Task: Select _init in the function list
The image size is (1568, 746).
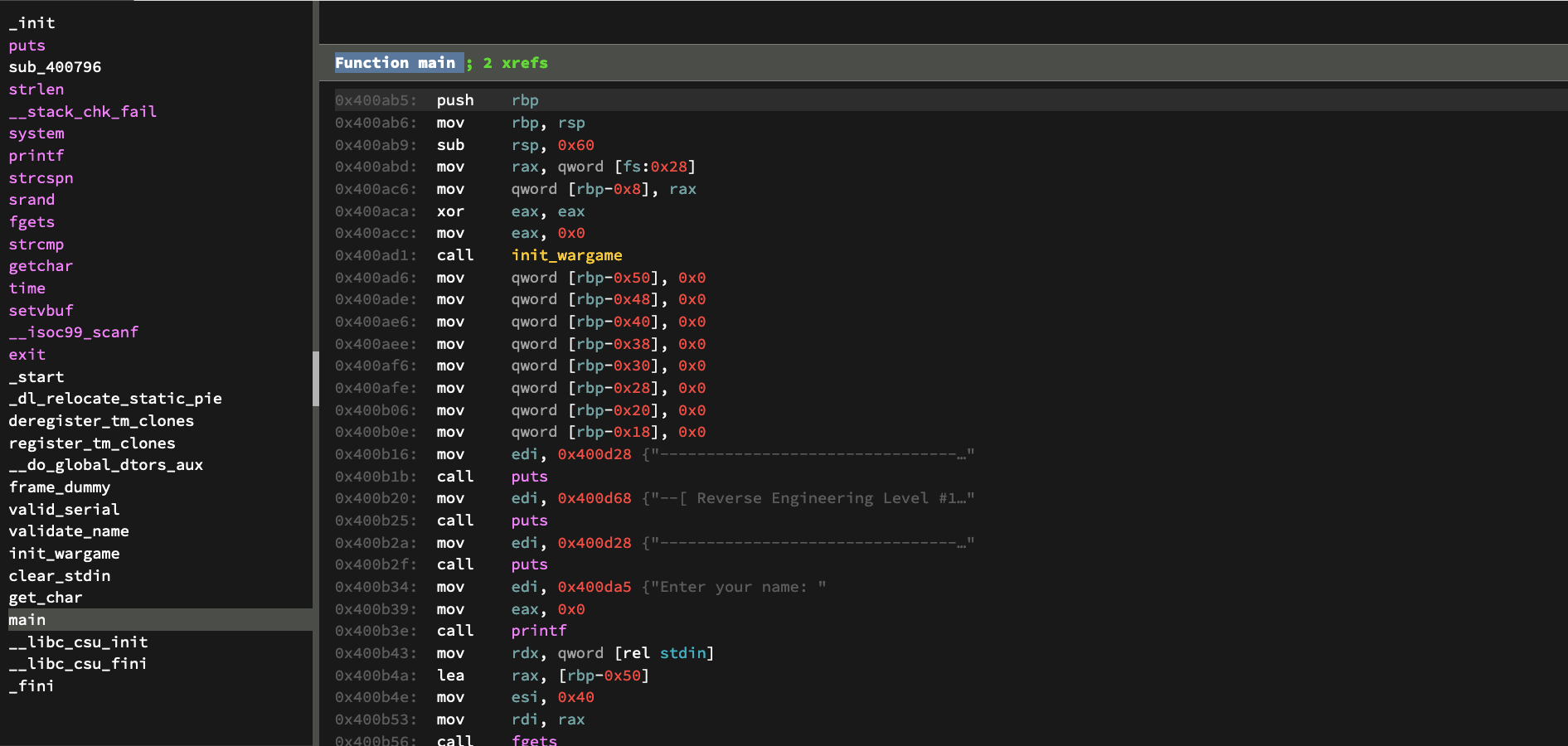Action: click(x=32, y=23)
